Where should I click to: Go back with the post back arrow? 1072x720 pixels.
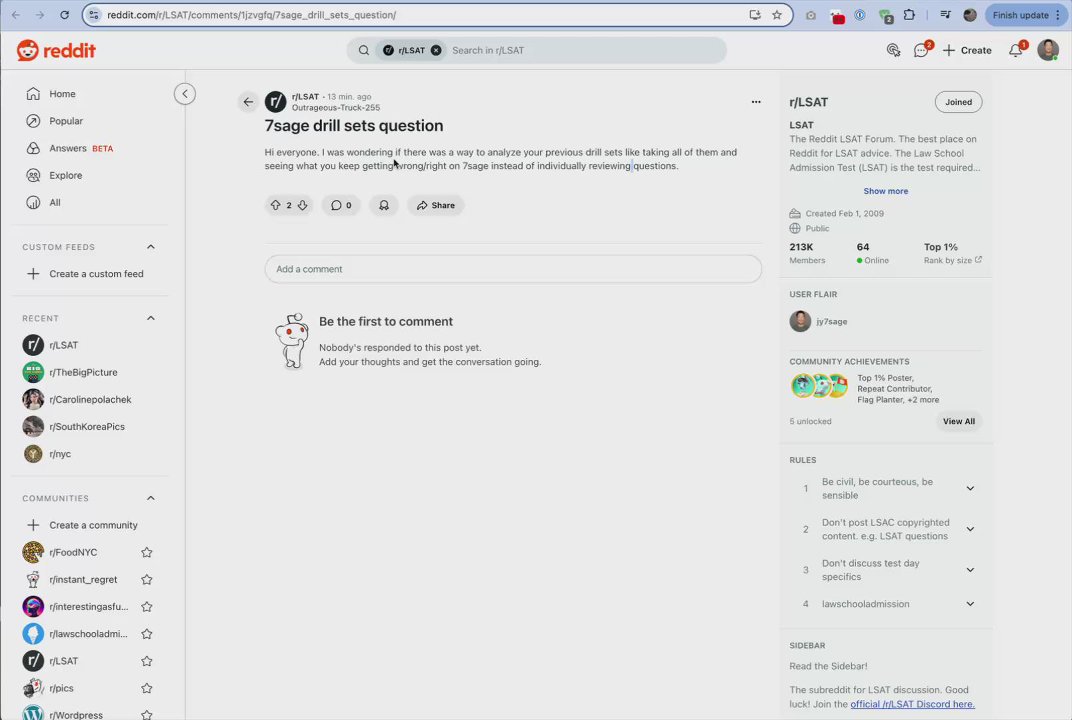pos(248,102)
